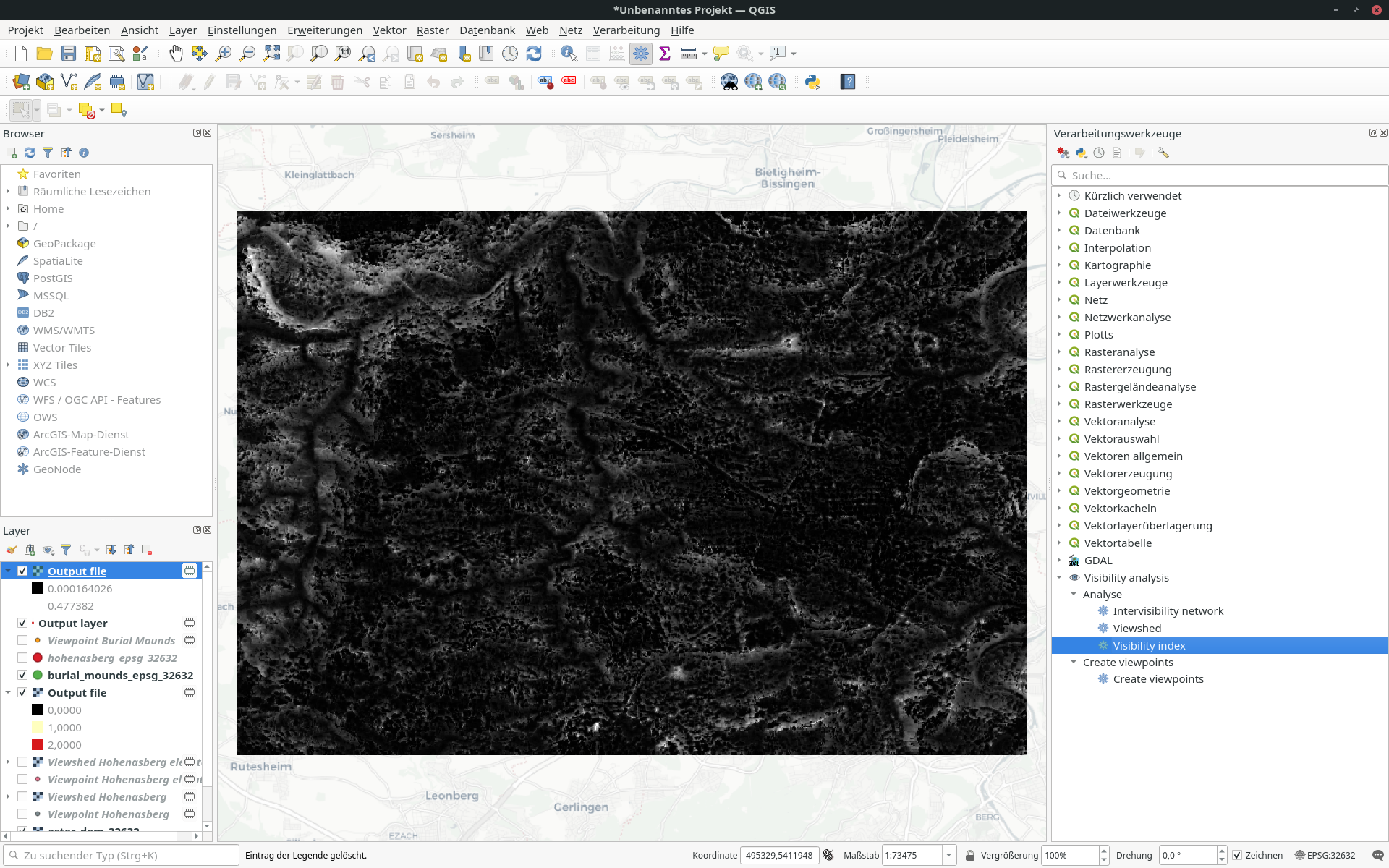Click the temporal controller clock icon
The image size is (1389, 868).
[x=510, y=54]
